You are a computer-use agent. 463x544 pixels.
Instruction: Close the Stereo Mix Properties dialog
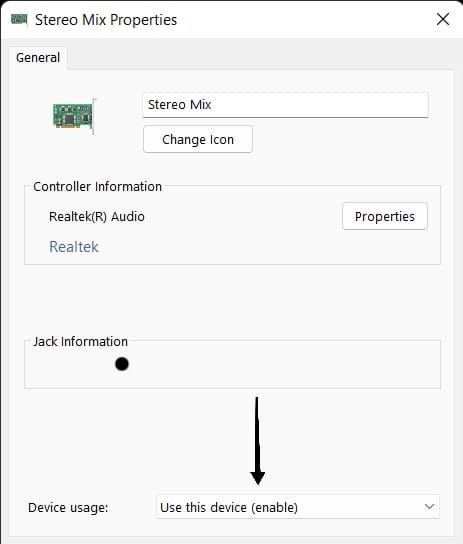point(443,19)
